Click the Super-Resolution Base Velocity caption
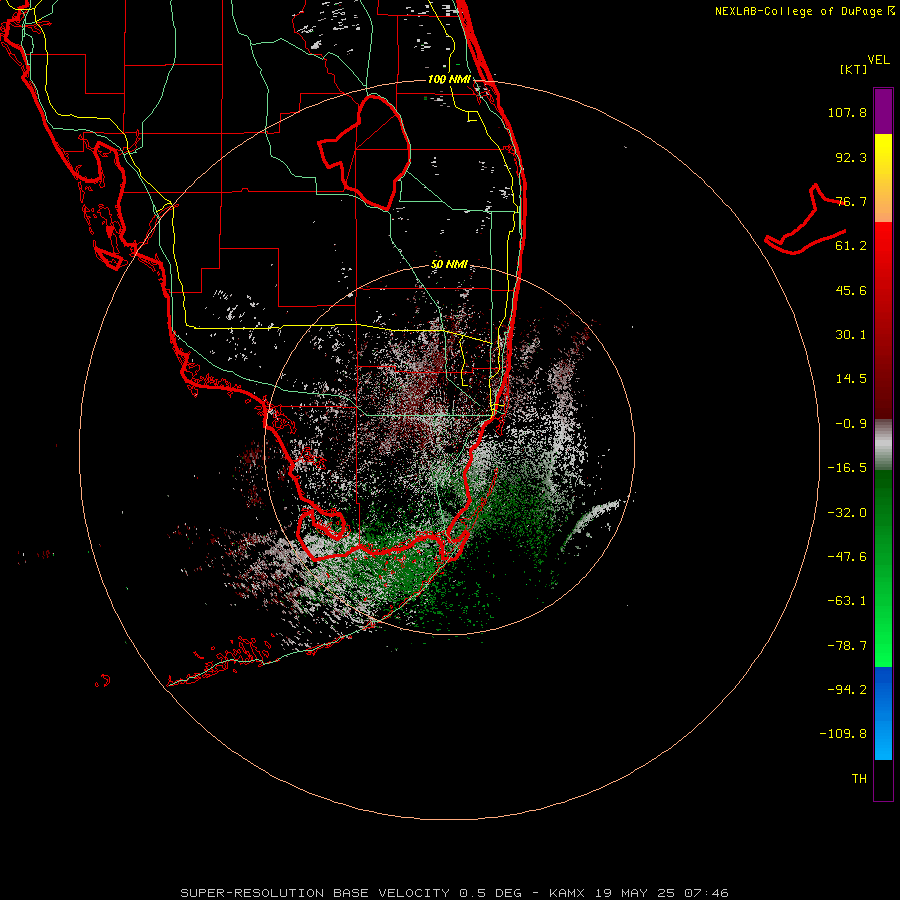Image resolution: width=900 pixels, height=900 pixels. point(454,893)
